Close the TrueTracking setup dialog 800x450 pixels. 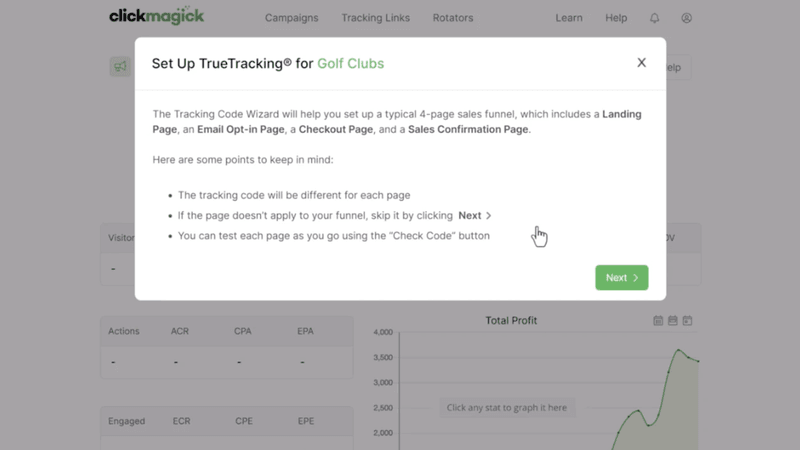tap(641, 63)
